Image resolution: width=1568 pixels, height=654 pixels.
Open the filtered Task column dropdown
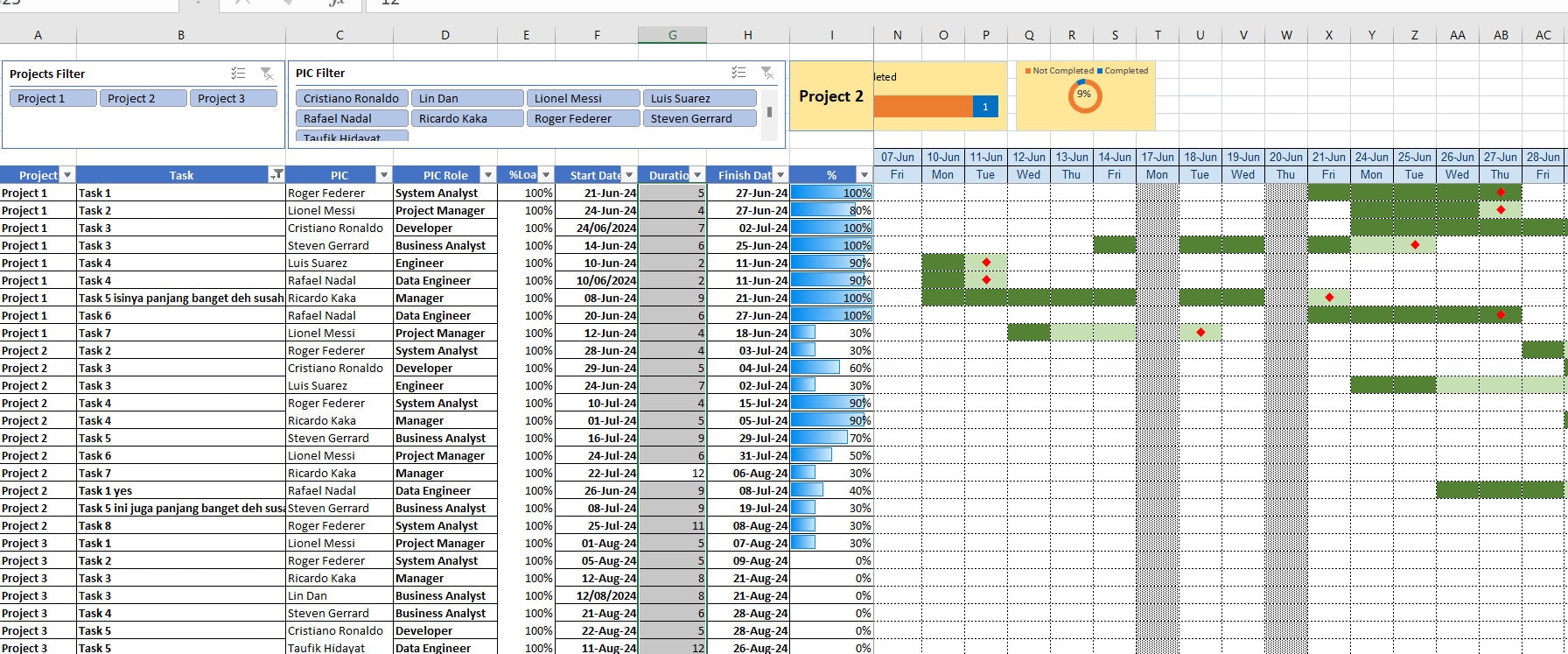pyautogui.click(x=276, y=175)
